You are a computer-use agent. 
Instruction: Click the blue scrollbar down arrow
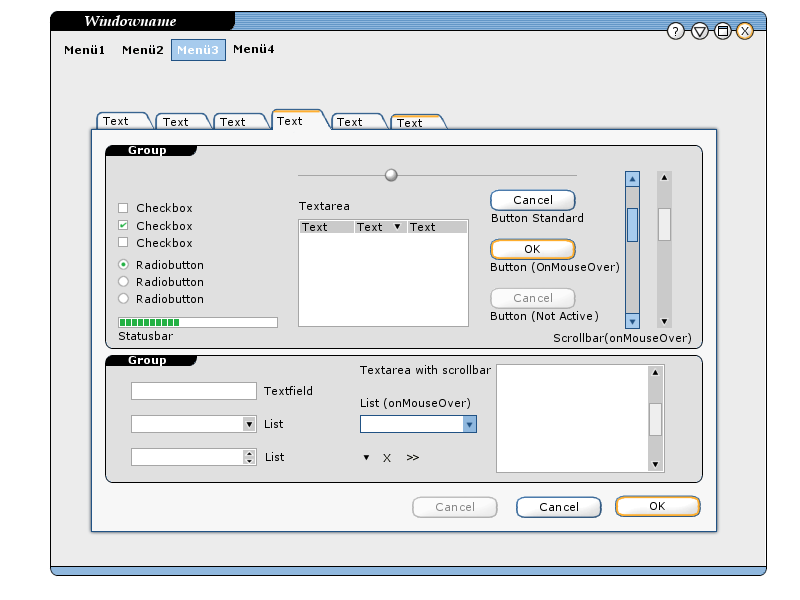632,321
